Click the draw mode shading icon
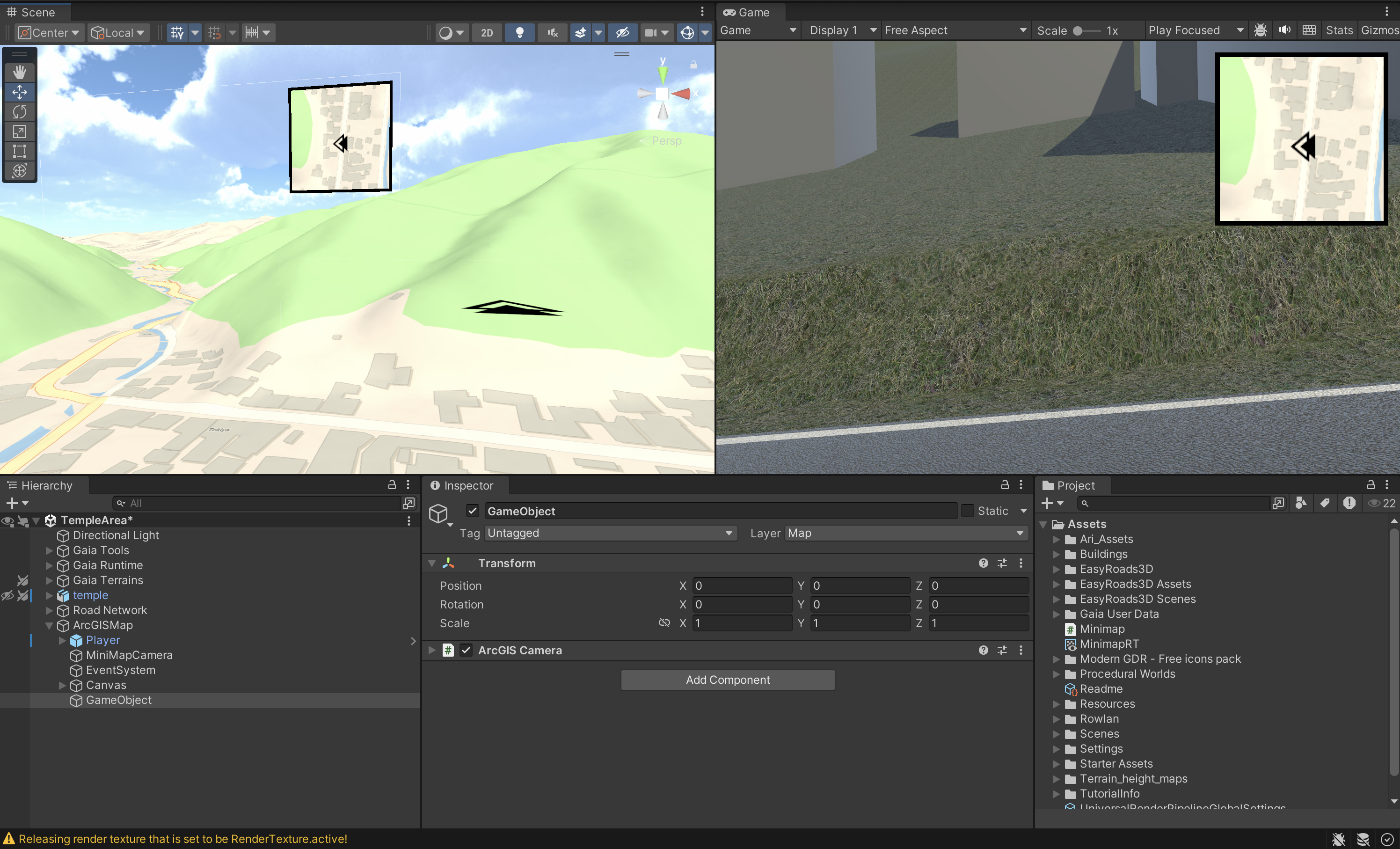Image resolution: width=1400 pixels, height=849 pixels. 446,32
